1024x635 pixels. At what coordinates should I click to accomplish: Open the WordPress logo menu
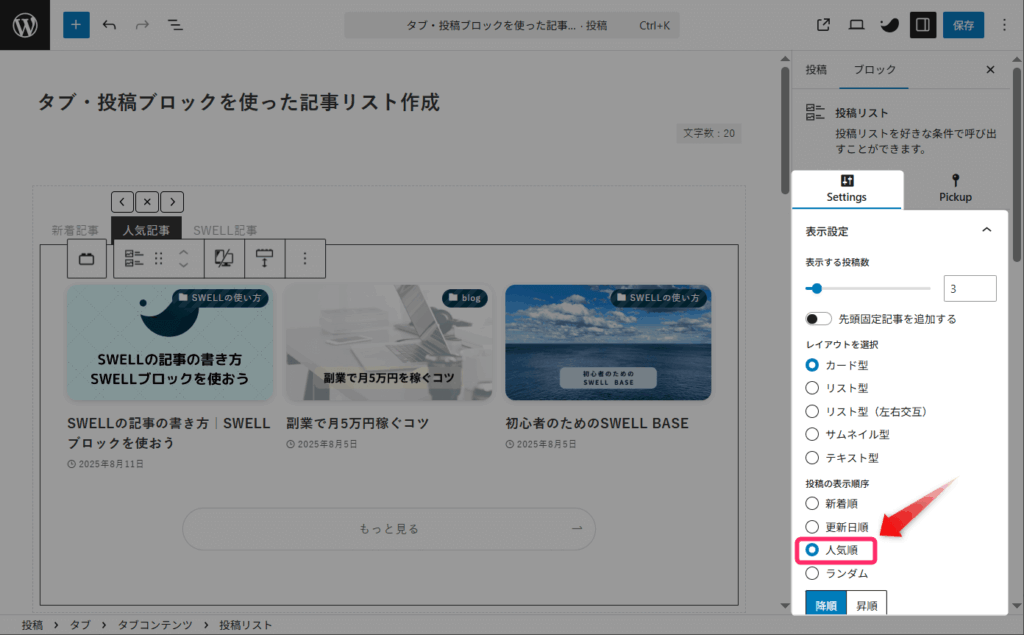point(25,25)
